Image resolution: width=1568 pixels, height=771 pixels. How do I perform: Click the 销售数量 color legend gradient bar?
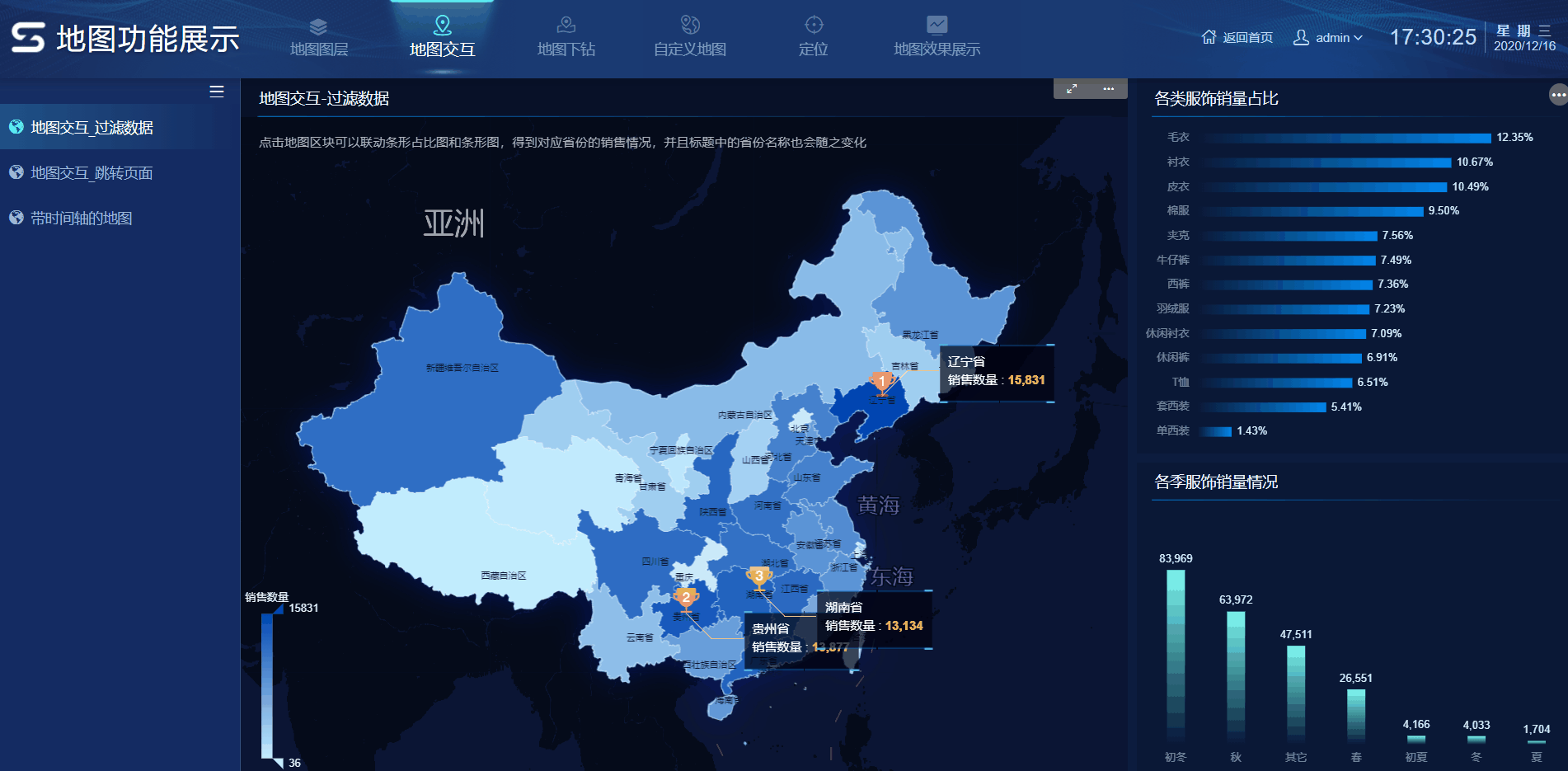click(x=267, y=684)
